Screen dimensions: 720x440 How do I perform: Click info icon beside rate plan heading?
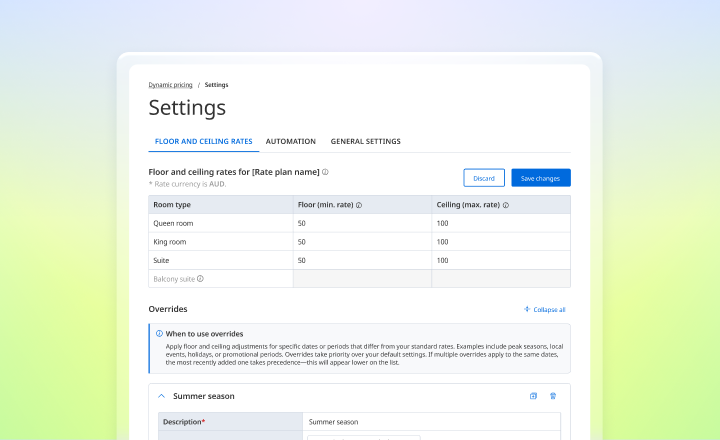coord(325,172)
